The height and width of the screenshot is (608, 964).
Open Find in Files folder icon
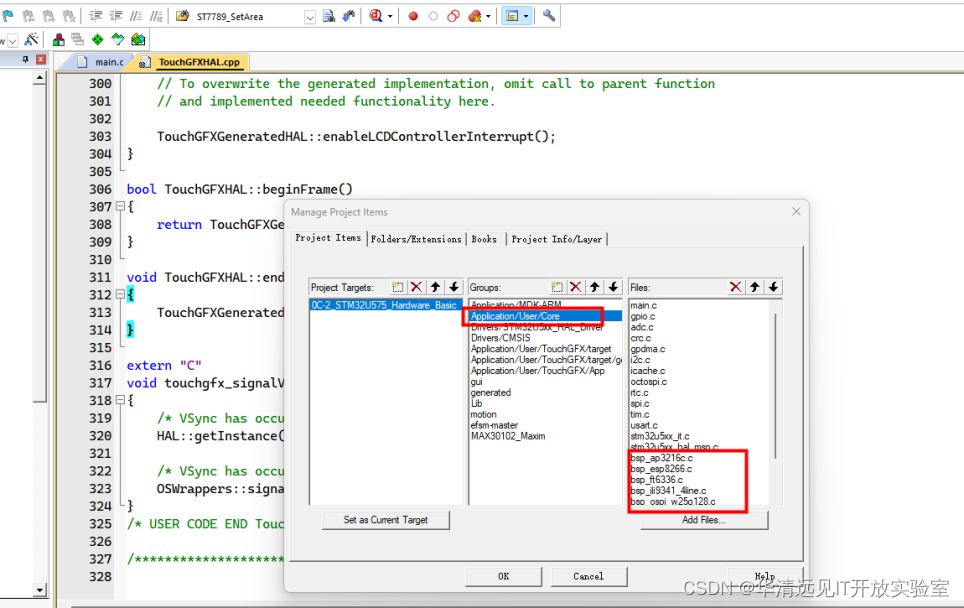(x=183, y=16)
